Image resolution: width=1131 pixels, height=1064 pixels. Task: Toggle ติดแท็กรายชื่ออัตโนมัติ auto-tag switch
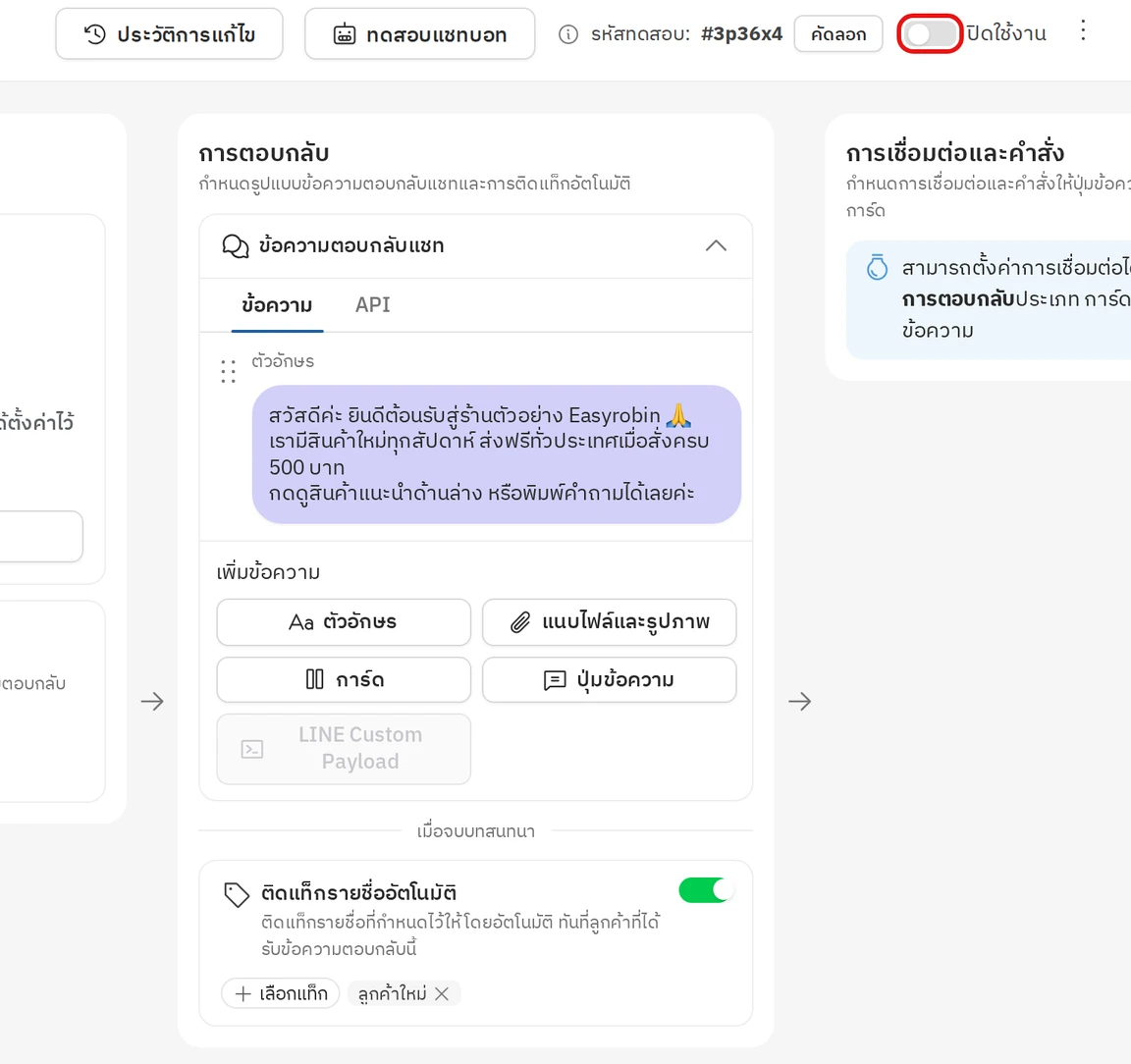[x=706, y=890]
